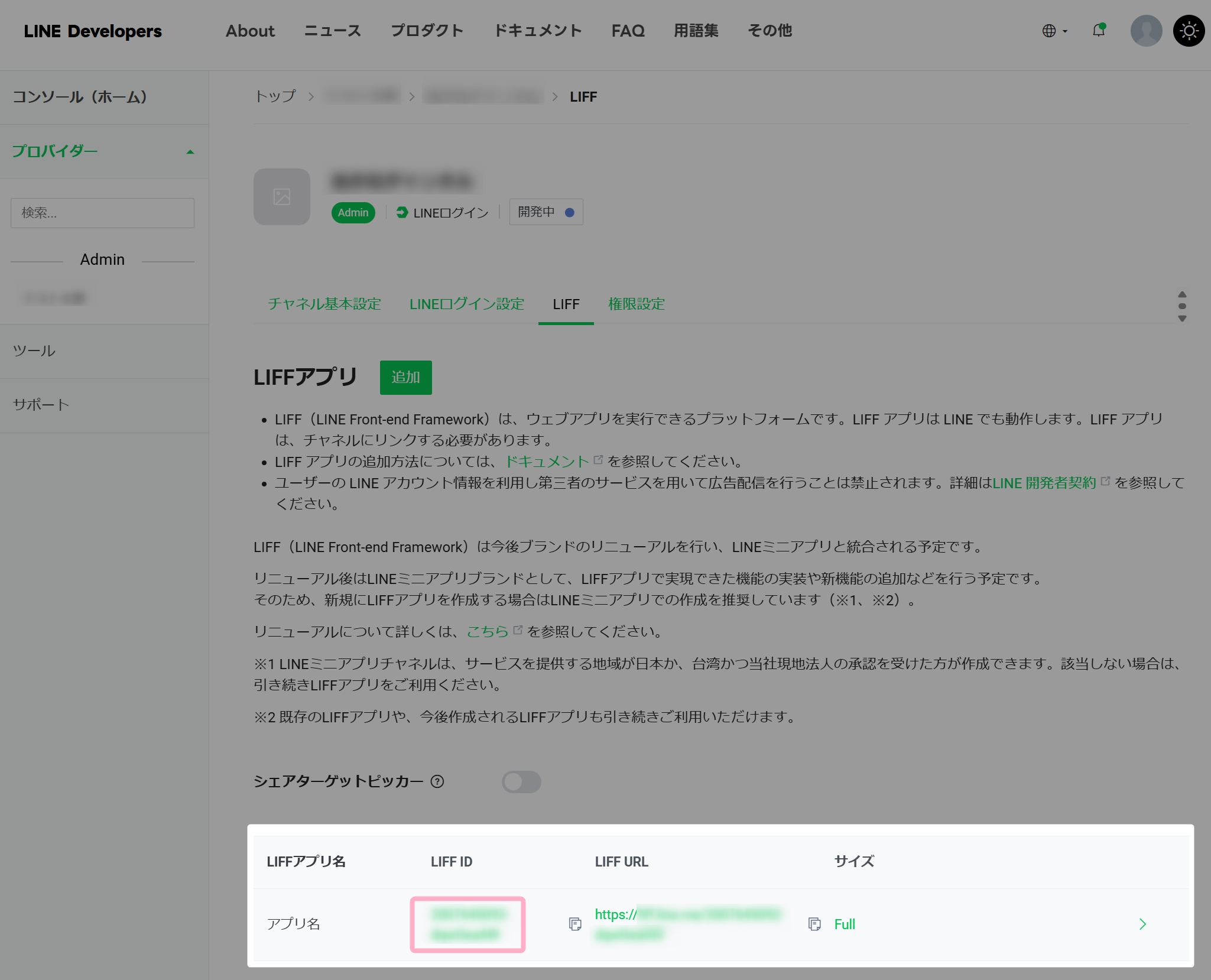
Task: Open the こちら renewal link
Action: (488, 632)
